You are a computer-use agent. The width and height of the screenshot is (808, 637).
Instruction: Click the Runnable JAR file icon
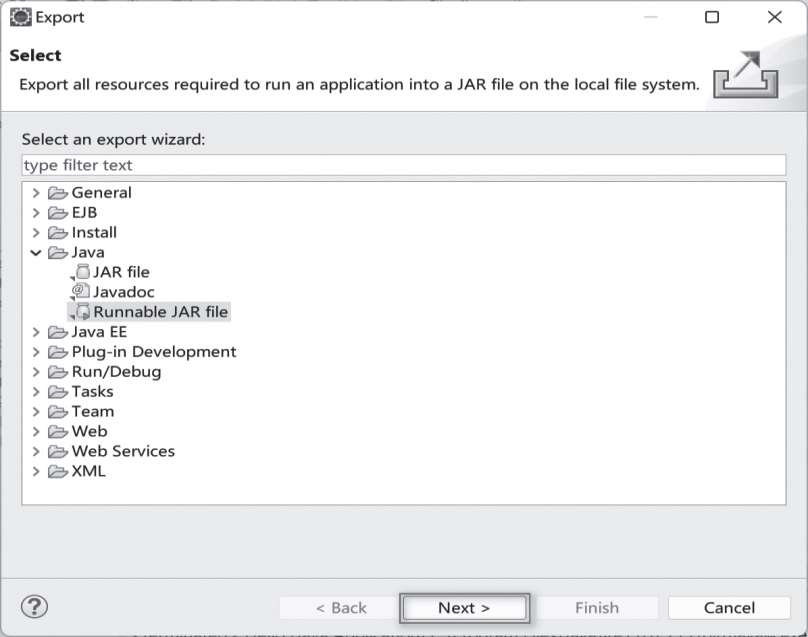[x=82, y=312]
